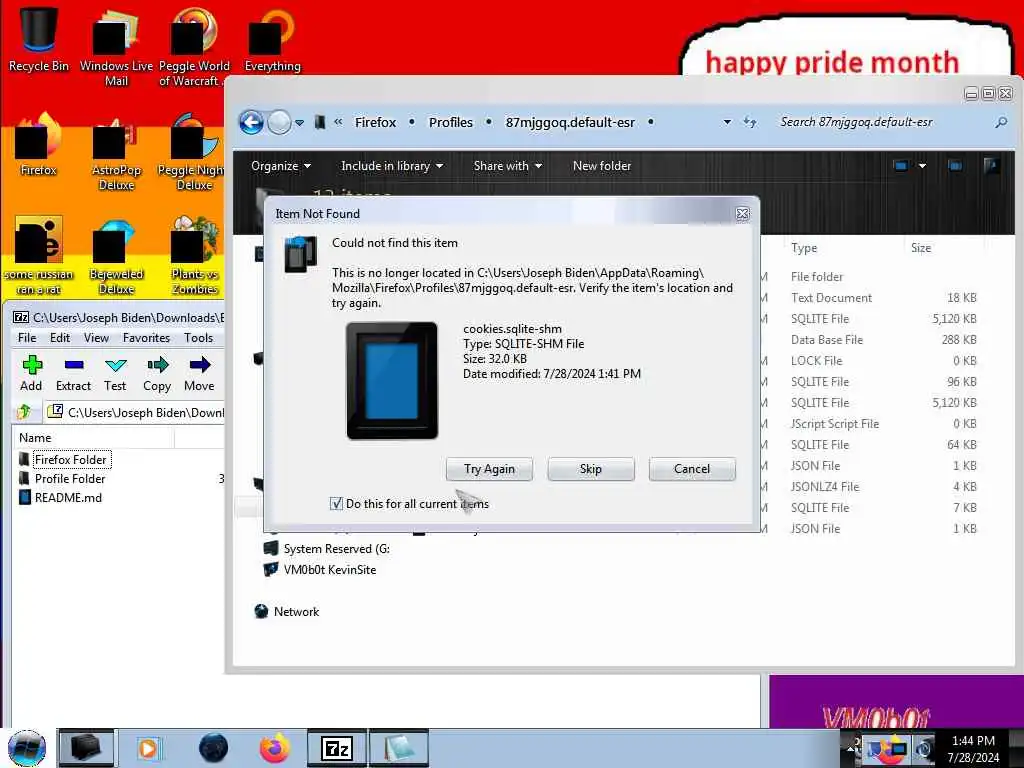
Task: Select the Plants vs Zombies desktop icon
Action: [x=194, y=256]
